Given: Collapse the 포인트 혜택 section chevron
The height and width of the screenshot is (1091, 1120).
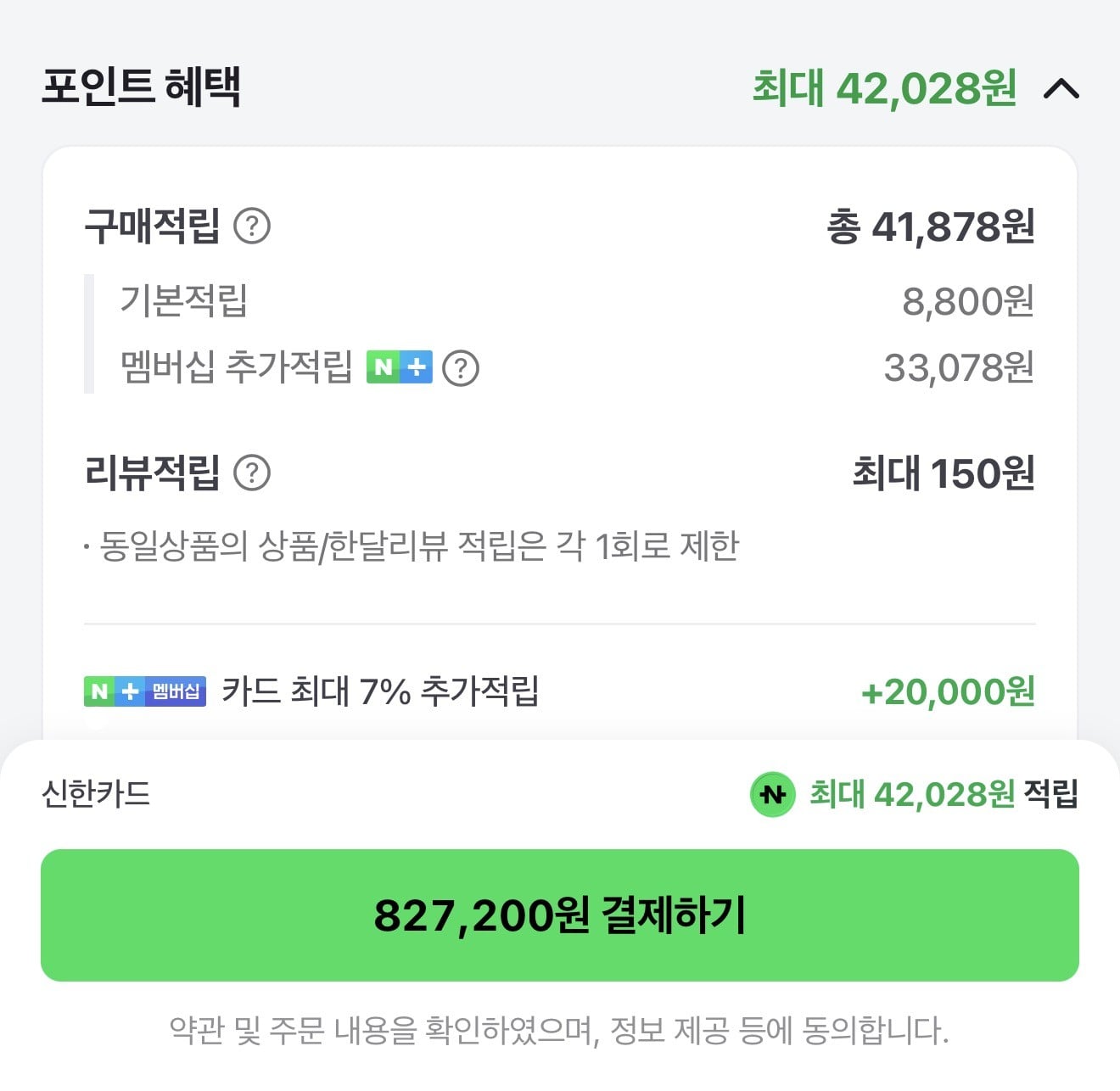Looking at the screenshot, I should [x=1061, y=88].
